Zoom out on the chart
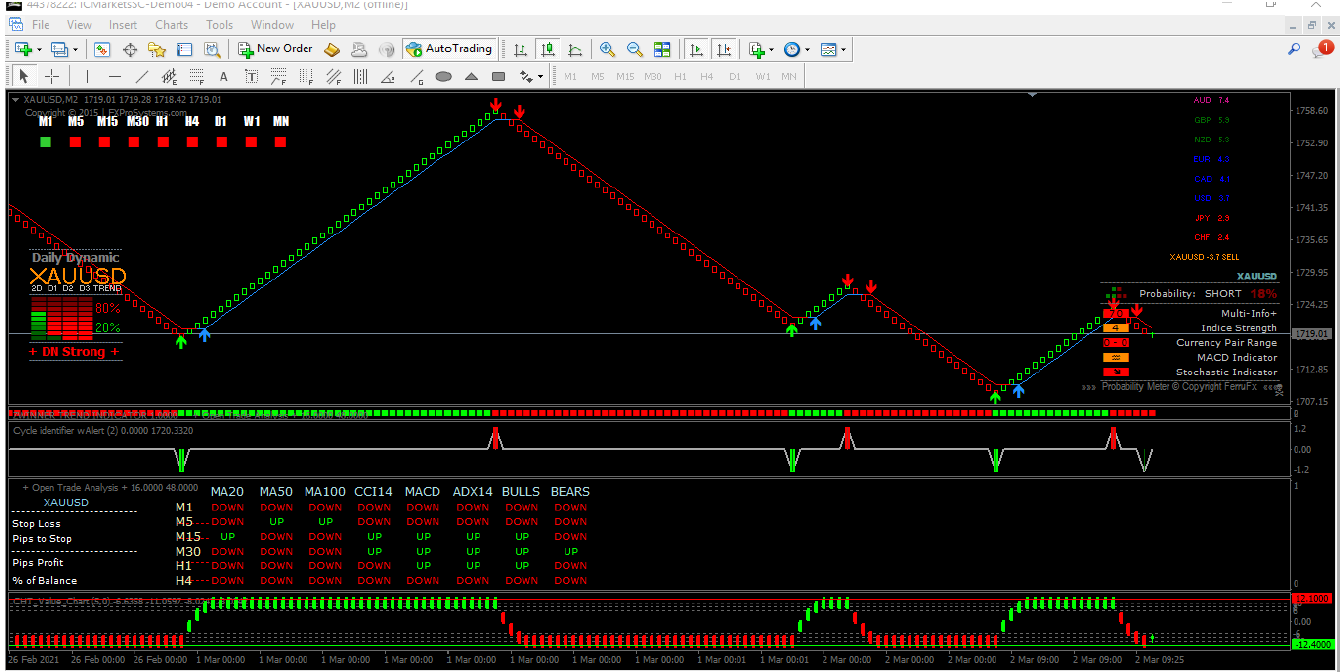Image resolution: width=1340 pixels, height=672 pixels. pyautogui.click(x=634, y=49)
